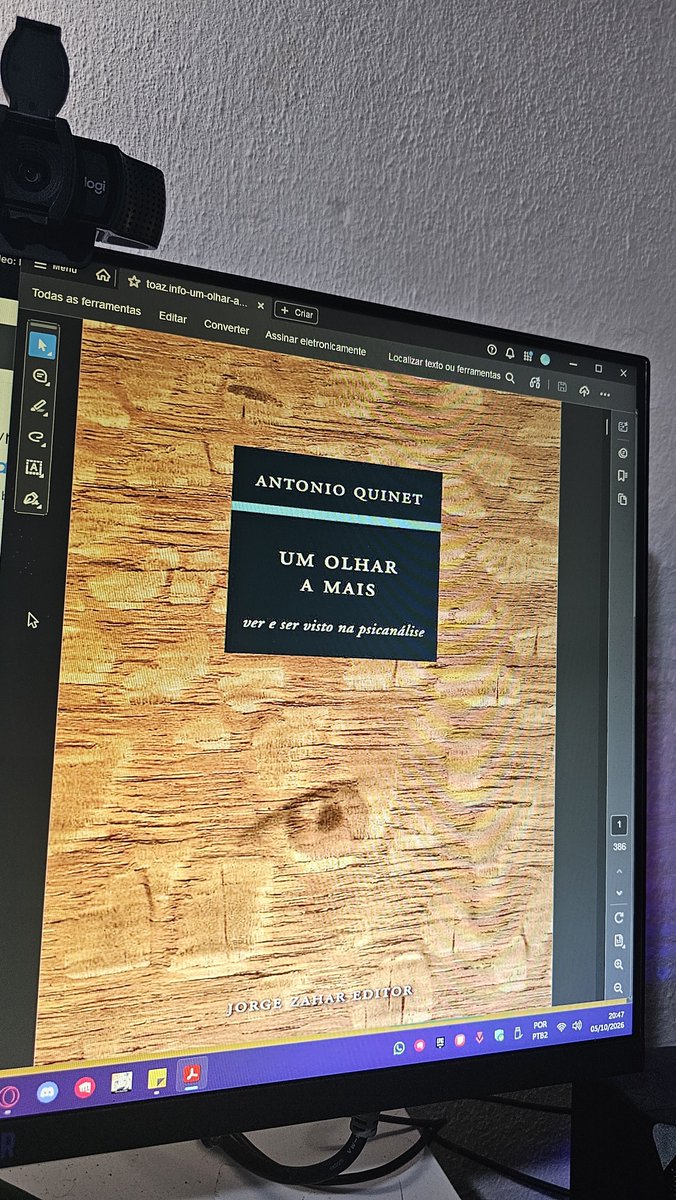
Task: Open the toaz.info-um-olhar-a document tab
Action: pos(196,294)
